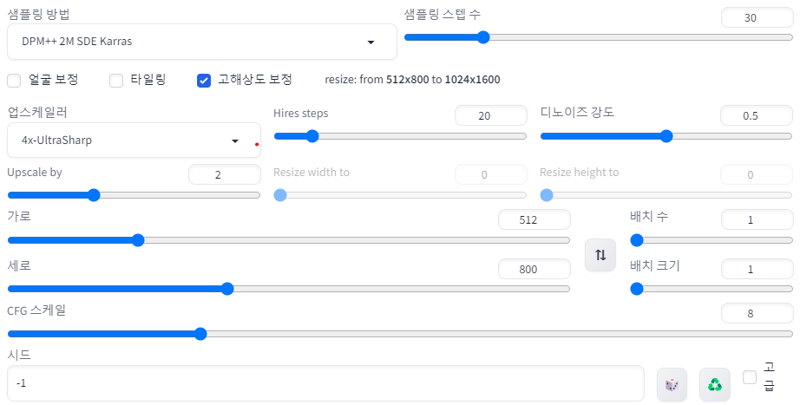Adjust the 샘플링 스텝 수 slider
The width and height of the screenshot is (800, 405).
482,37
